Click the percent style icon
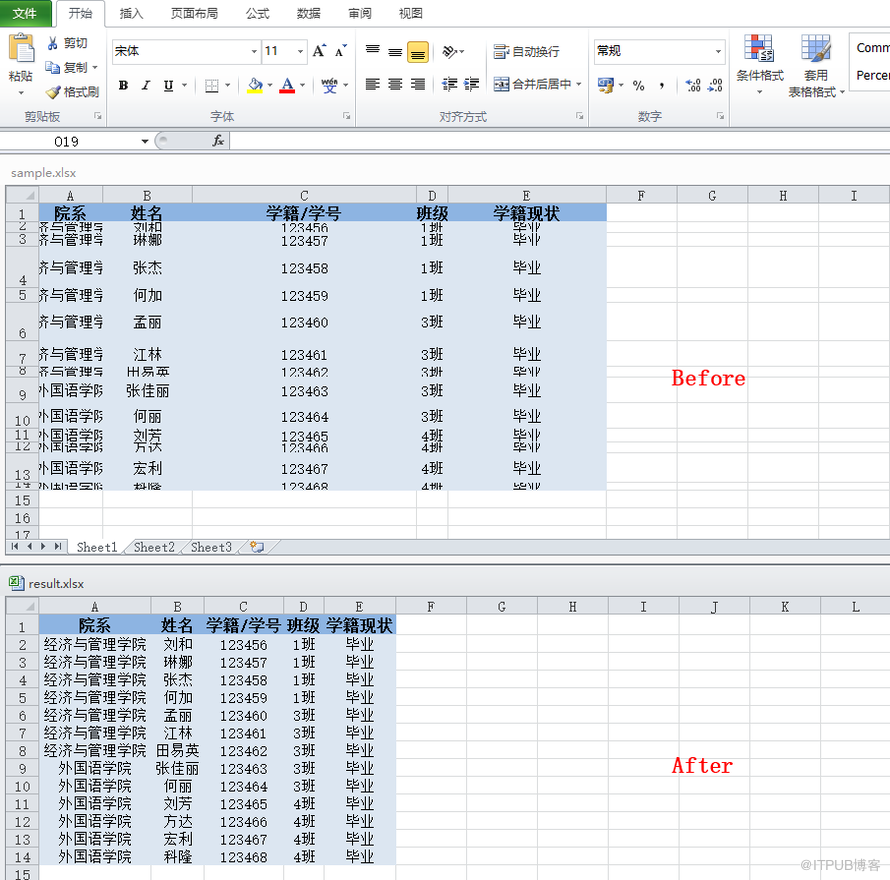The width and height of the screenshot is (890, 880). tap(638, 86)
